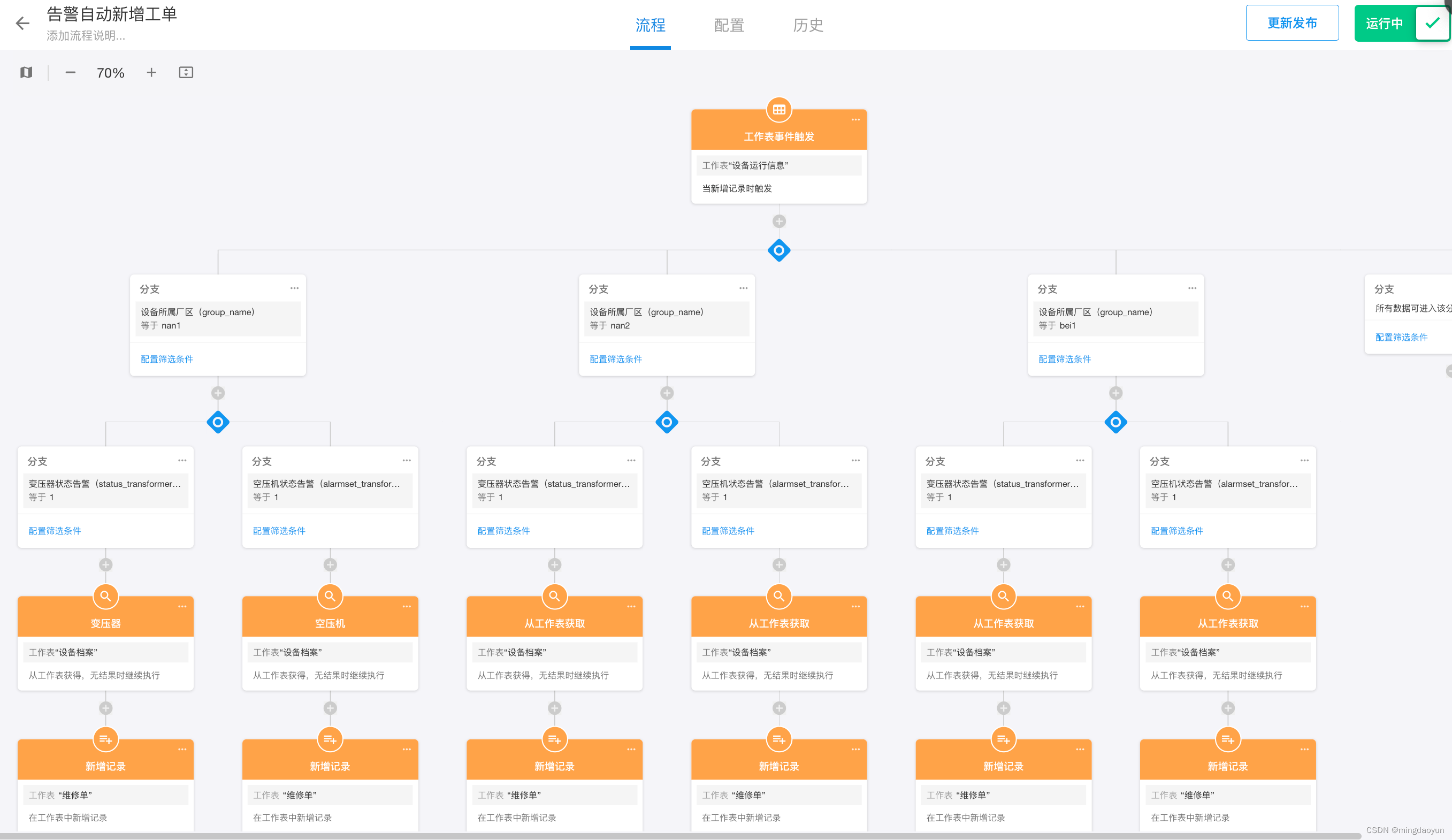Add node below 工作表事件触发 trigger

(779, 221)
